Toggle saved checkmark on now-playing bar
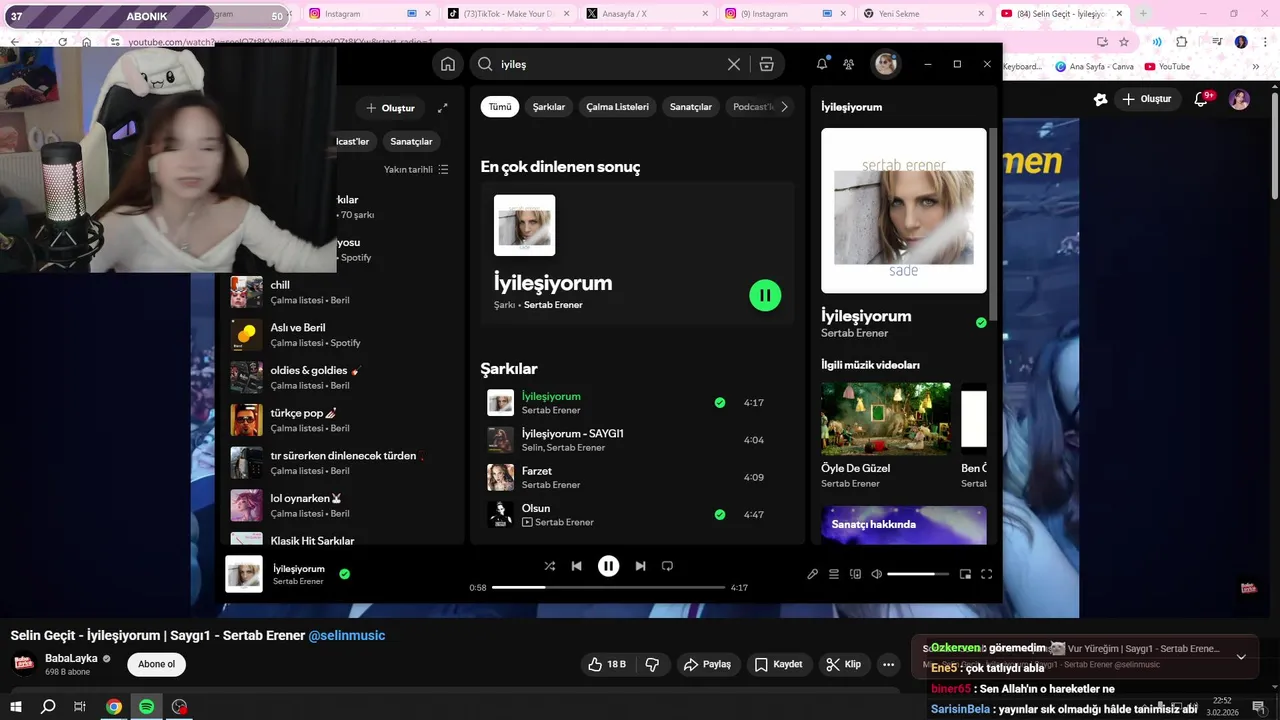Image resolution: width=1280 pixels, height=720 pixels. point(344,574)
